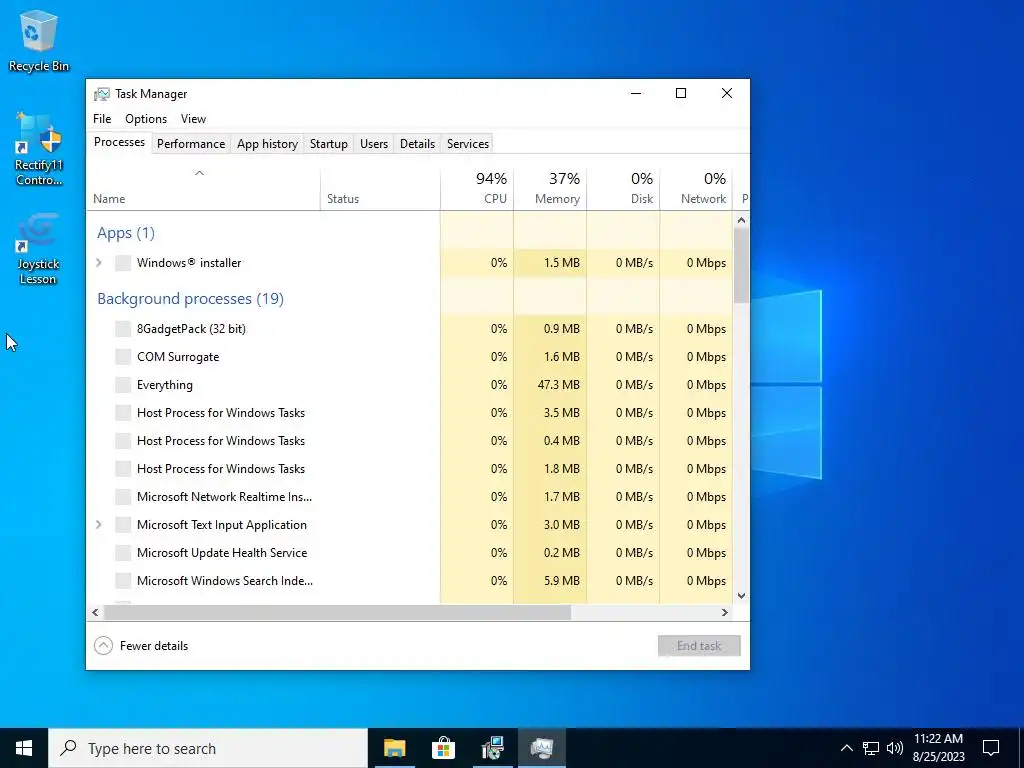Select the Microsoft Windows Search Indexer 5.9 MB cell
1024x768 pixels.
click(x=550, y=581)
